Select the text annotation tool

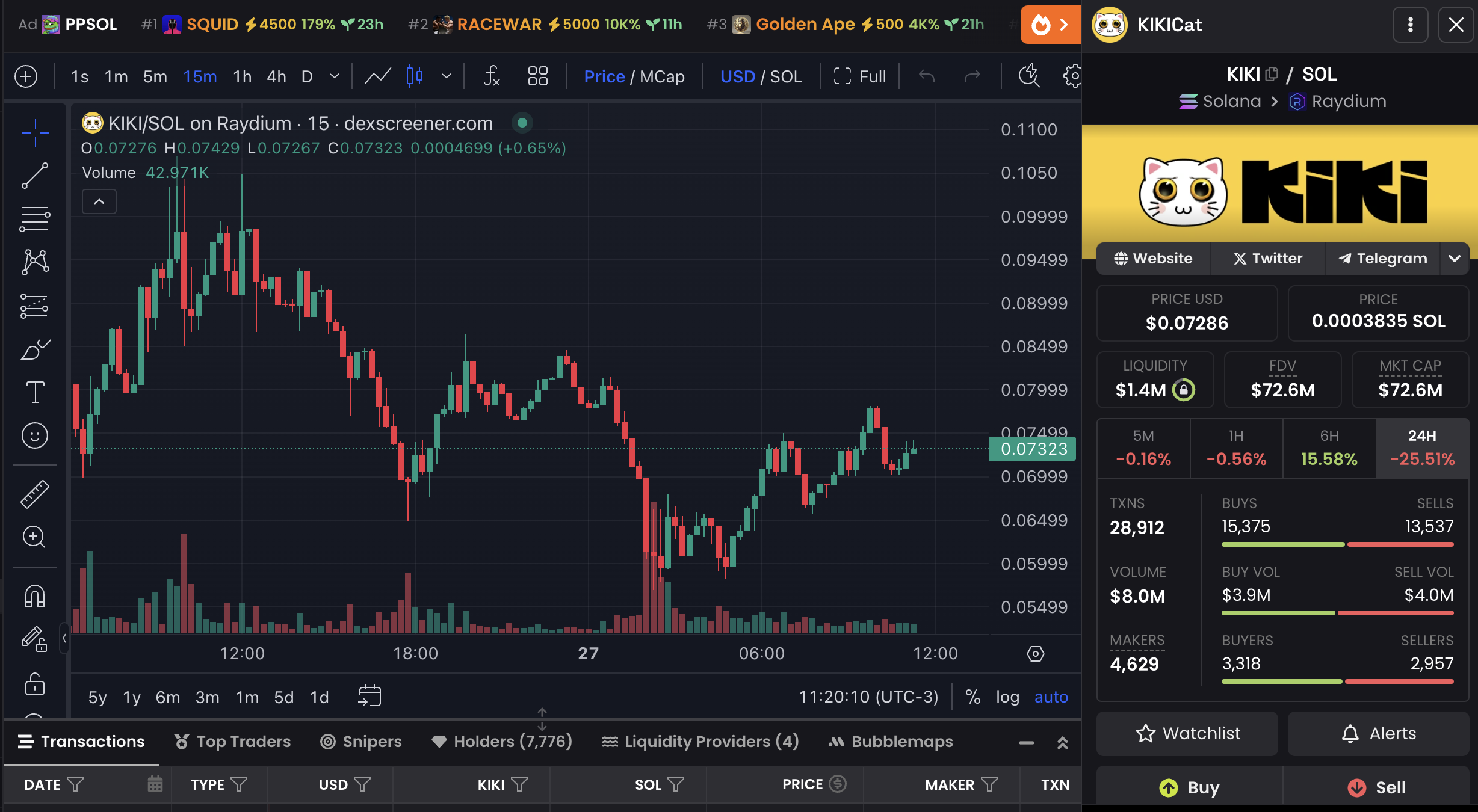[x=35, y=392]
